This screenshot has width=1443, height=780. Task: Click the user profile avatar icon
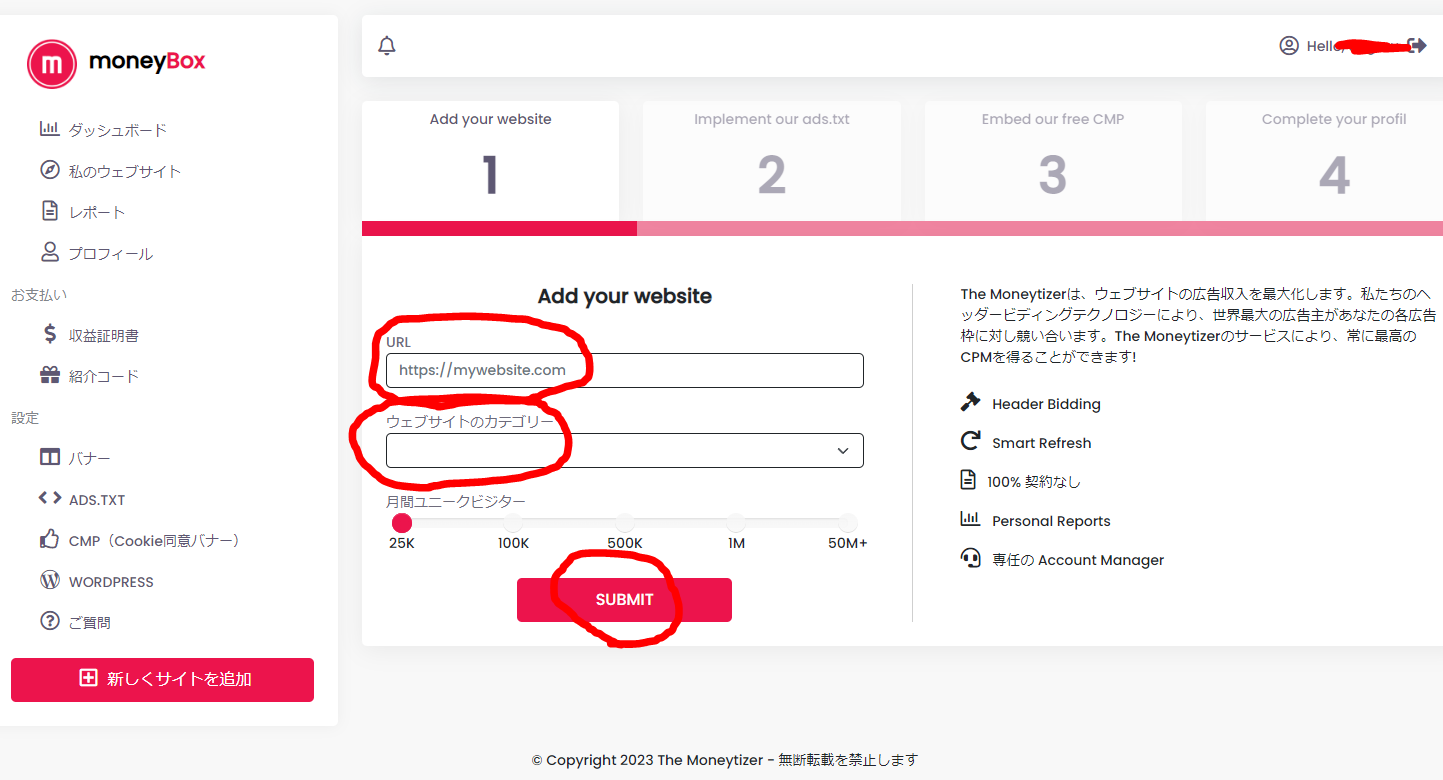[1288, 45]
